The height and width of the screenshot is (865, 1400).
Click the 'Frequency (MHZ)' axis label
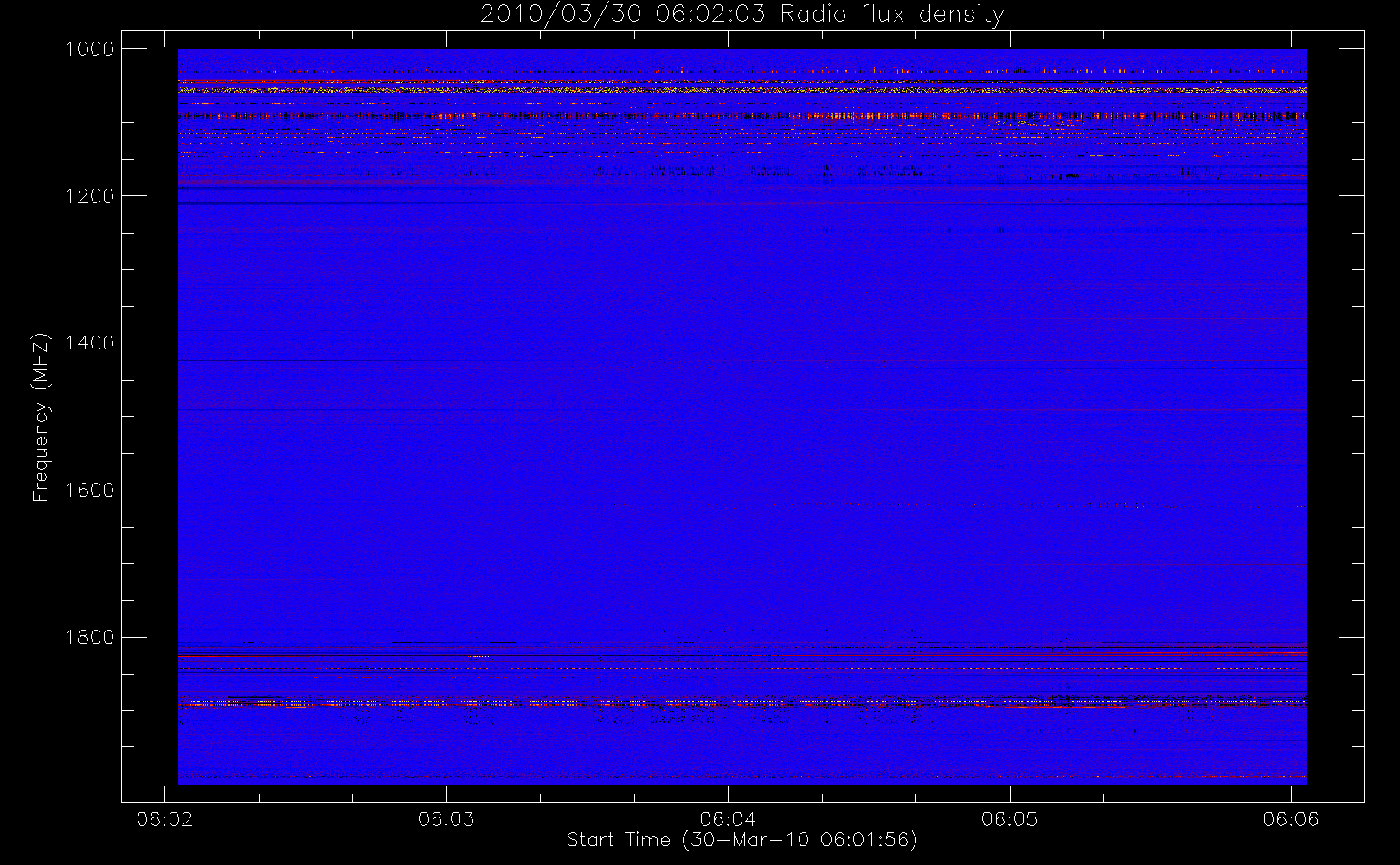pos(41,417)
